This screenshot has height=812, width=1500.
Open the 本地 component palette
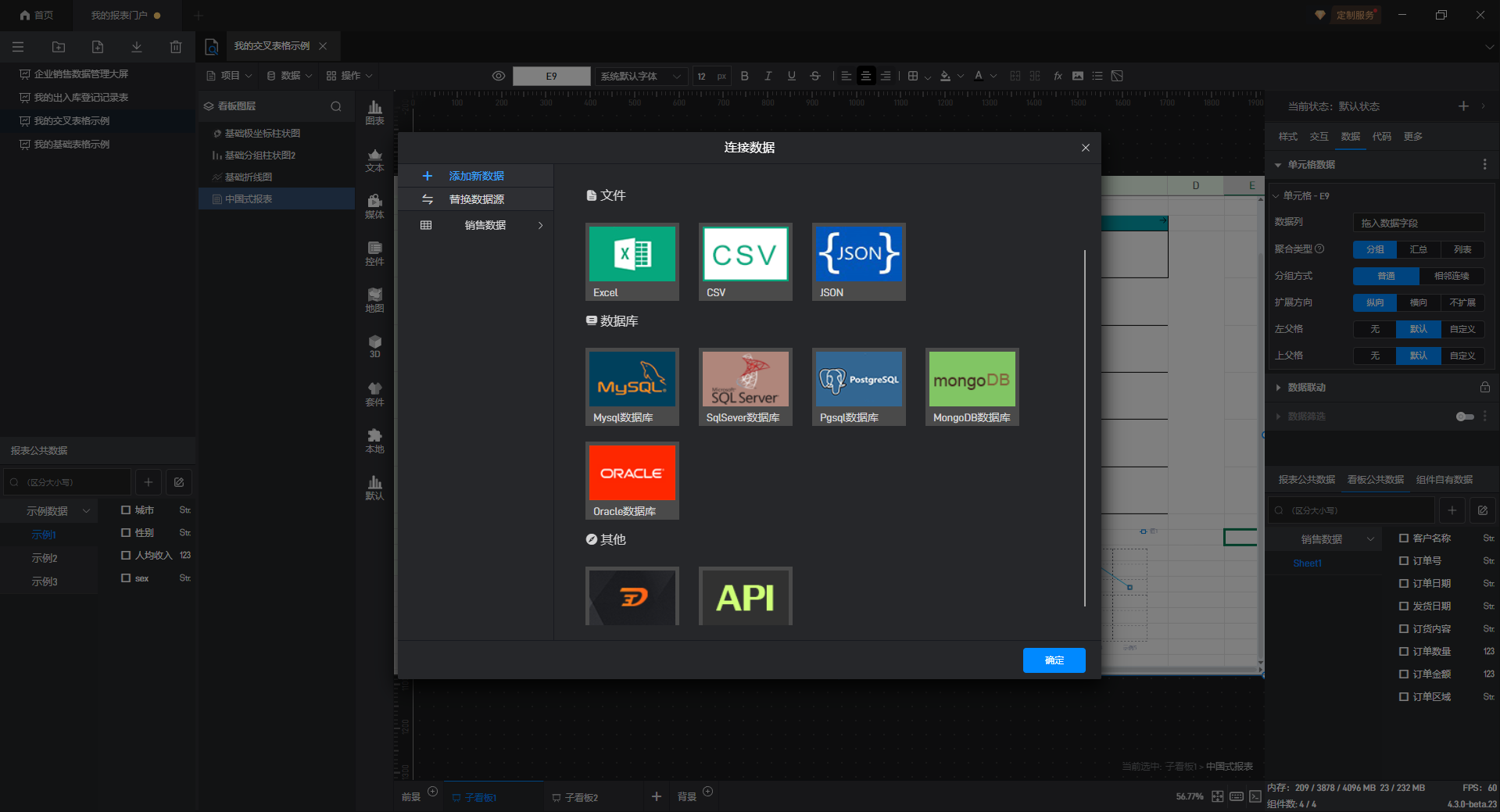coord(374,442)
